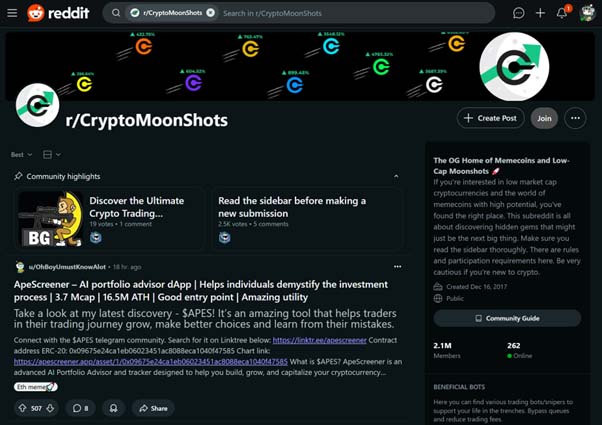602x425 pixels.
Task: Open the chat icon in header
Action: coord(519,13)
